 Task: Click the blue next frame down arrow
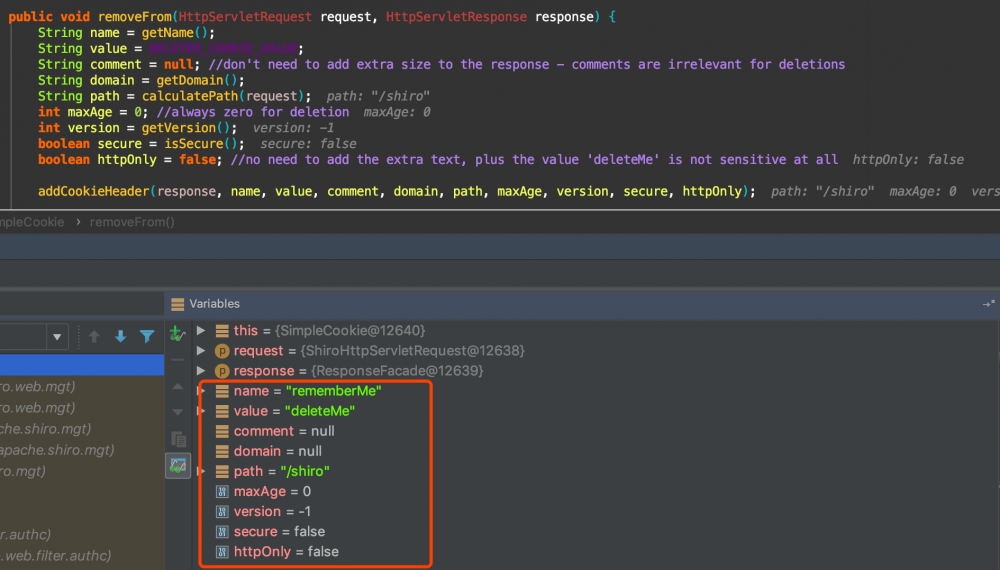(x=121, y=336)
